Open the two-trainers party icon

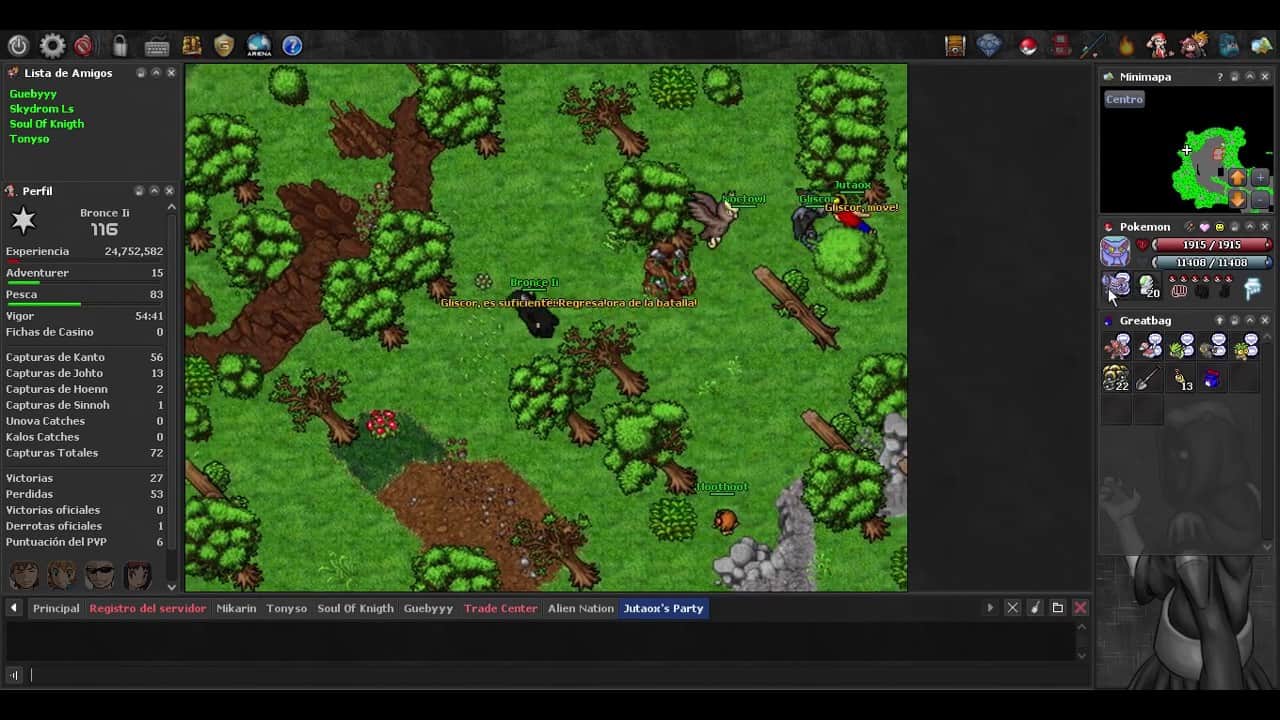click(x=1193, y=45)
